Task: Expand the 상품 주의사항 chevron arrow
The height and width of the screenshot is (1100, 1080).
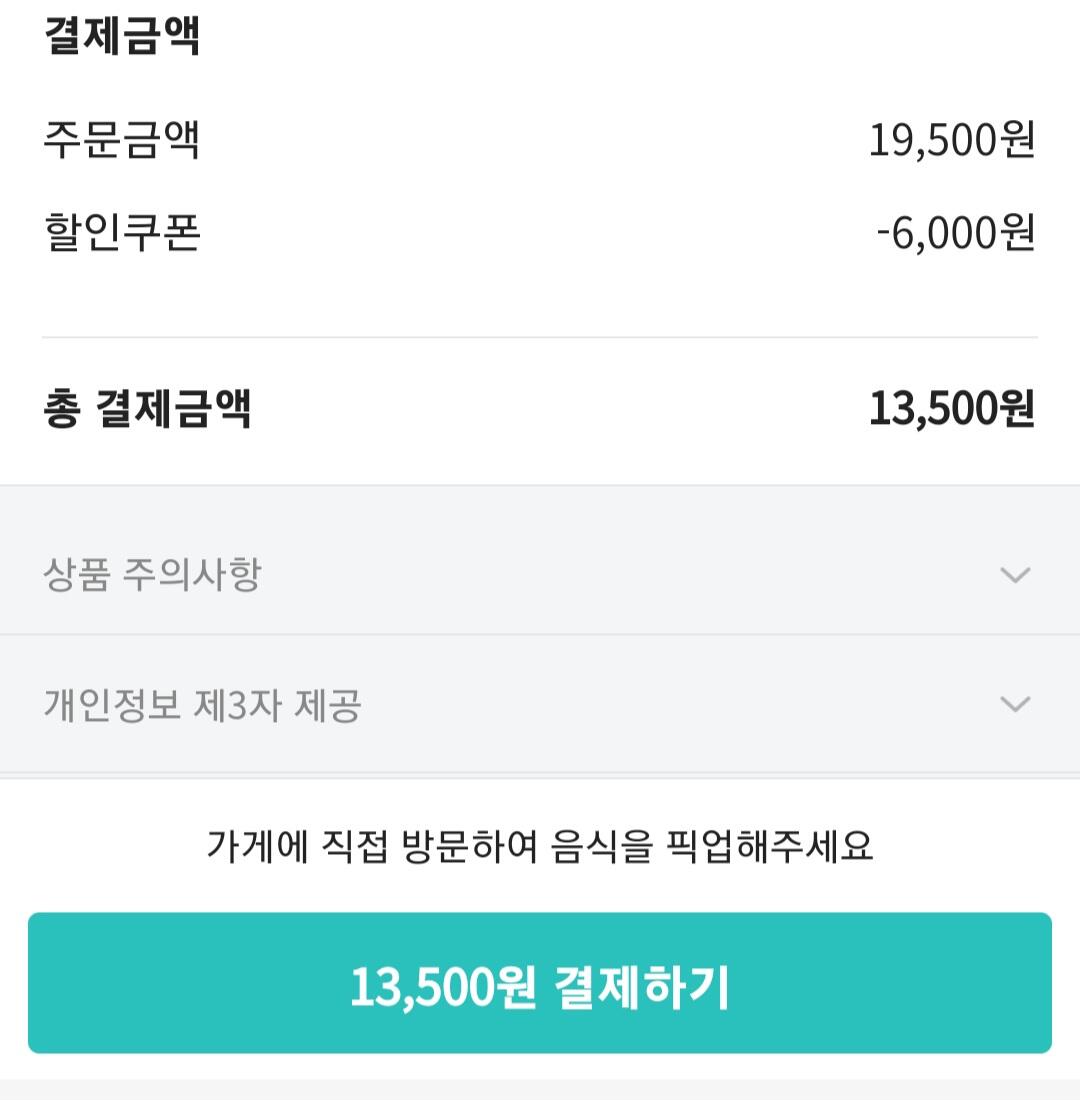Action: [1015, 575]
